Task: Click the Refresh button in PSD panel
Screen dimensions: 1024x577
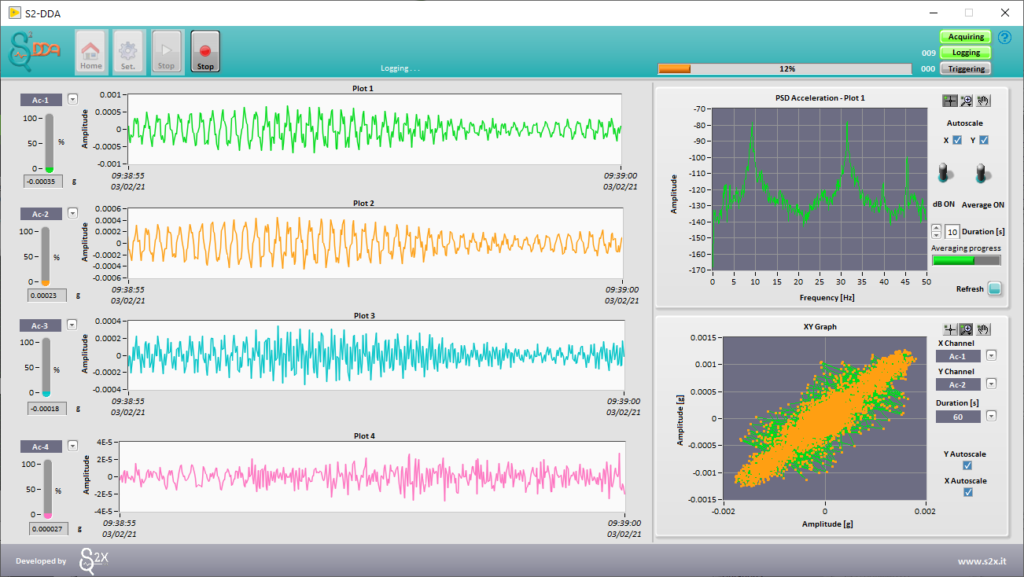Action: (994, 289)
